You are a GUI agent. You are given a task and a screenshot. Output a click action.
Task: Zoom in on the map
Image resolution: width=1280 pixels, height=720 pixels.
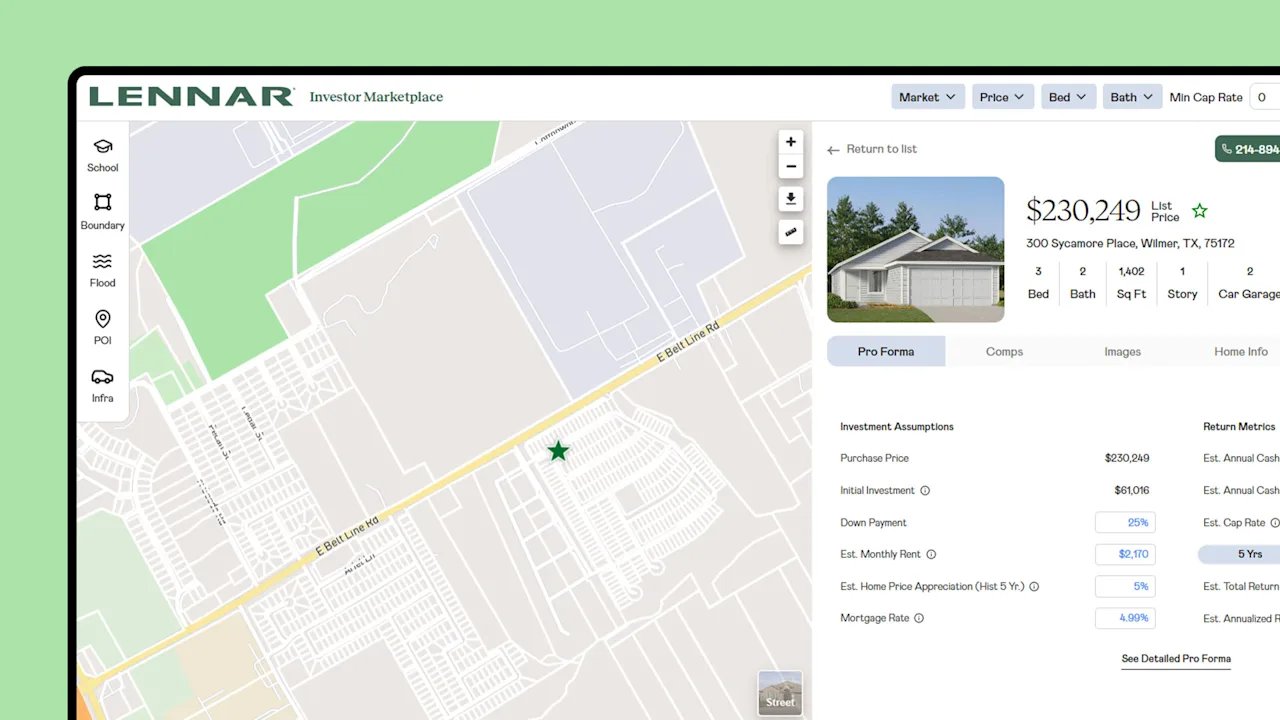[791, 142]
